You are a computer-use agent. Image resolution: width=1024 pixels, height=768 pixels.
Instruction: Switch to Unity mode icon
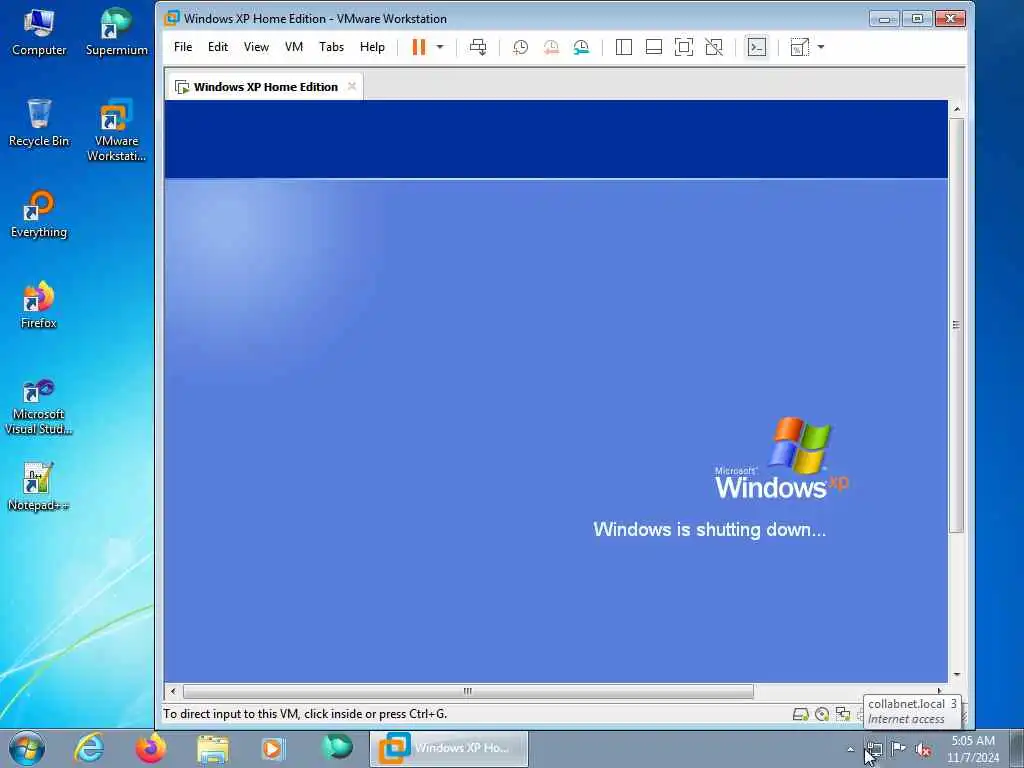pyautogui.click(x=714, y=47)
